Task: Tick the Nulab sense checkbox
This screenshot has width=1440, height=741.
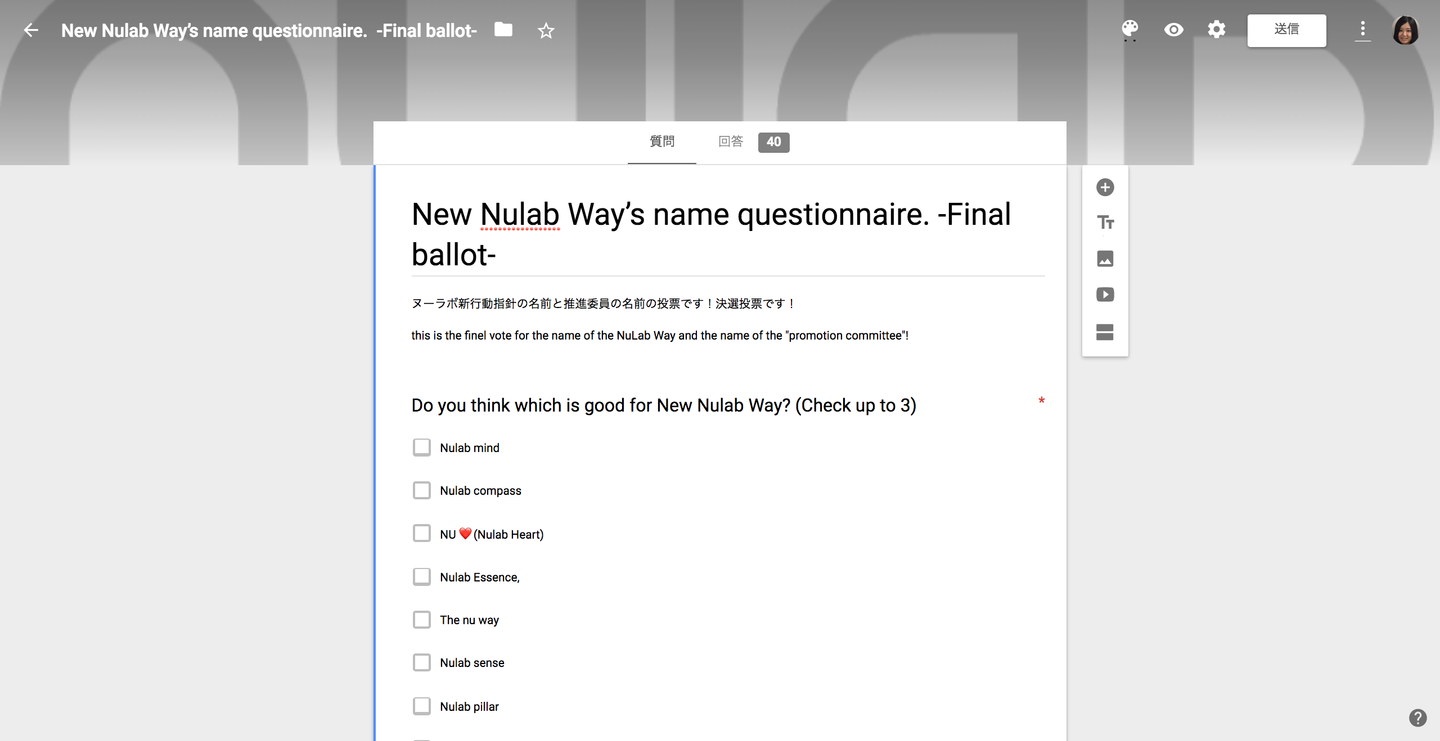Action: (x=422, y=662)
